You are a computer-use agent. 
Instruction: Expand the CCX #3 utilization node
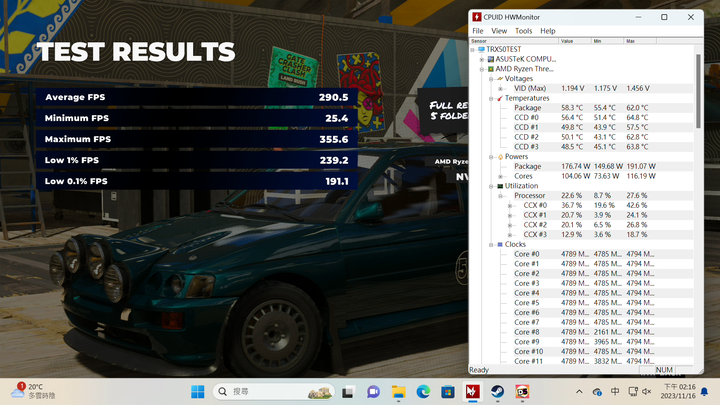510,235
